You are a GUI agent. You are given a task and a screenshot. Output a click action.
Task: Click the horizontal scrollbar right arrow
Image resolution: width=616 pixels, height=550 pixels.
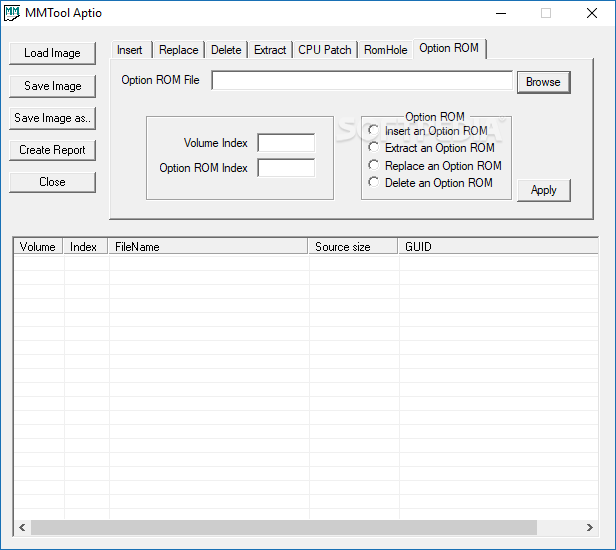click(590, 528)
